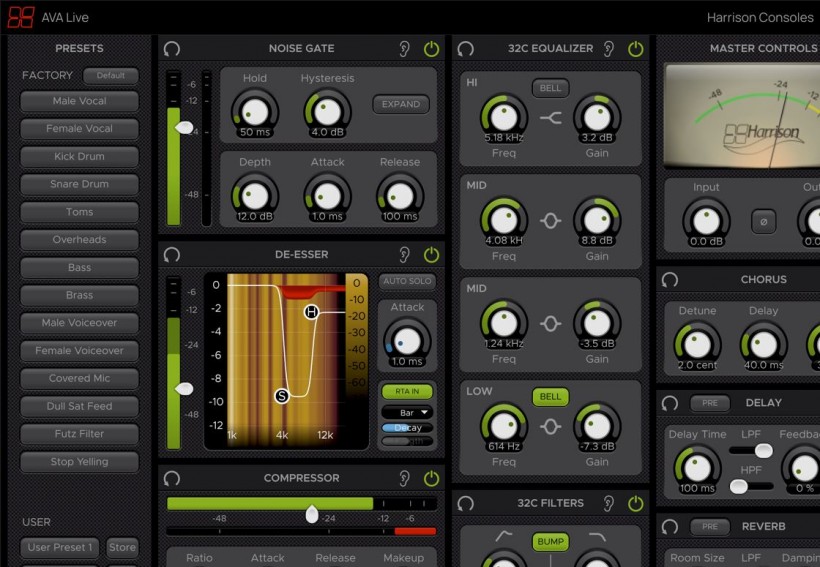Click the 32C Filters ear listen icon
The width and height of the screenshot is (820, 567).
click(x=609, y=503)
